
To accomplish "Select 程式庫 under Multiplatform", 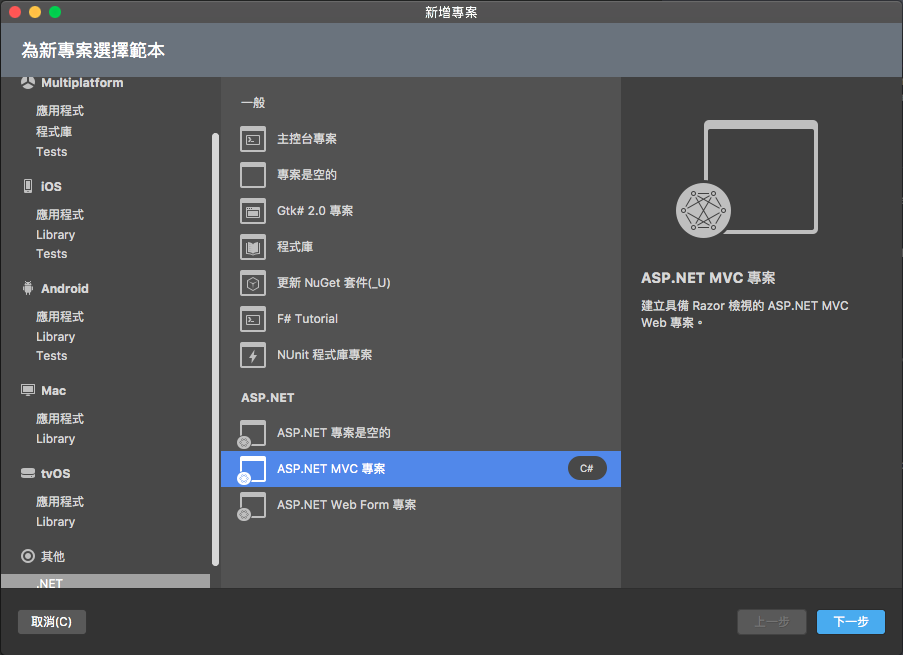I will click(54, 131).
